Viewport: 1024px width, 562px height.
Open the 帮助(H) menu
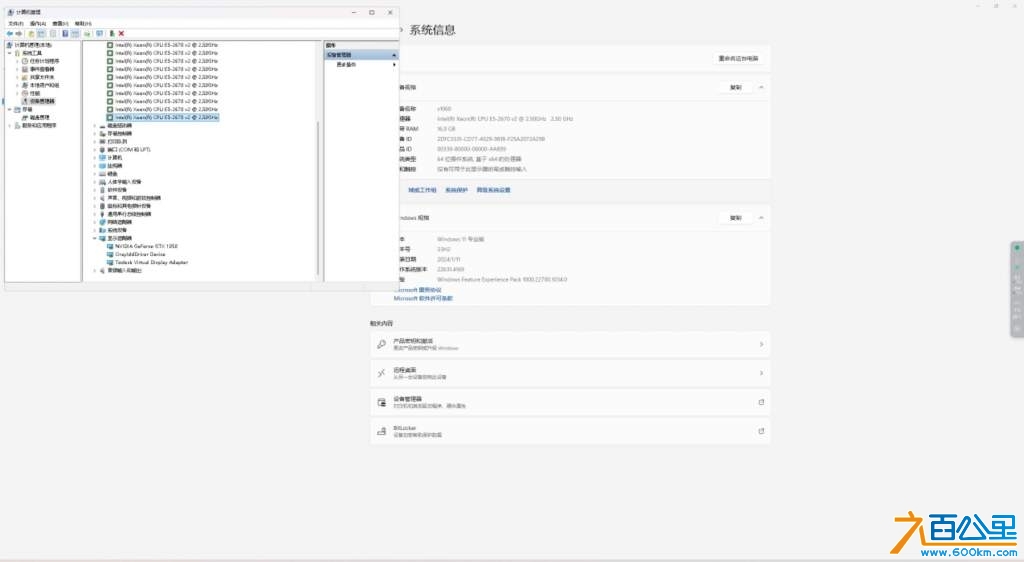83,23
